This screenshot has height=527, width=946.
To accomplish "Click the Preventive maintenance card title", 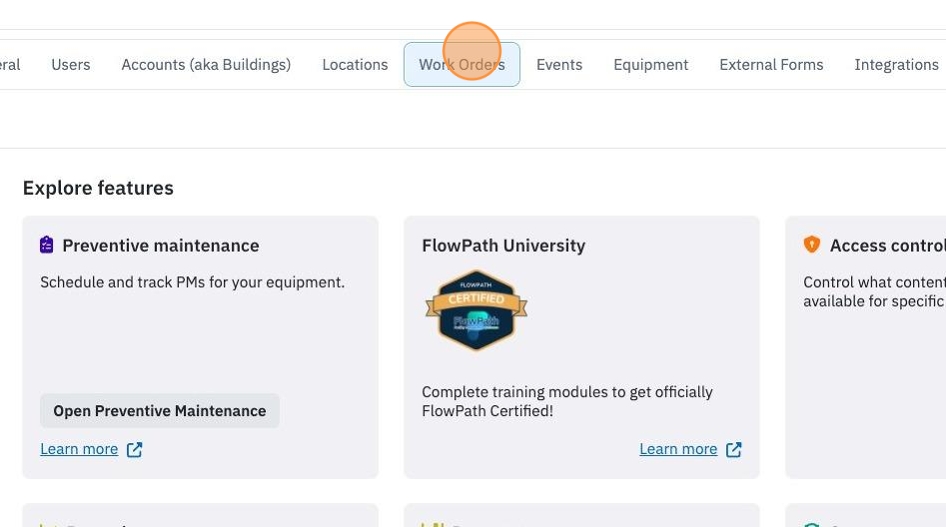I will [160, 245].
